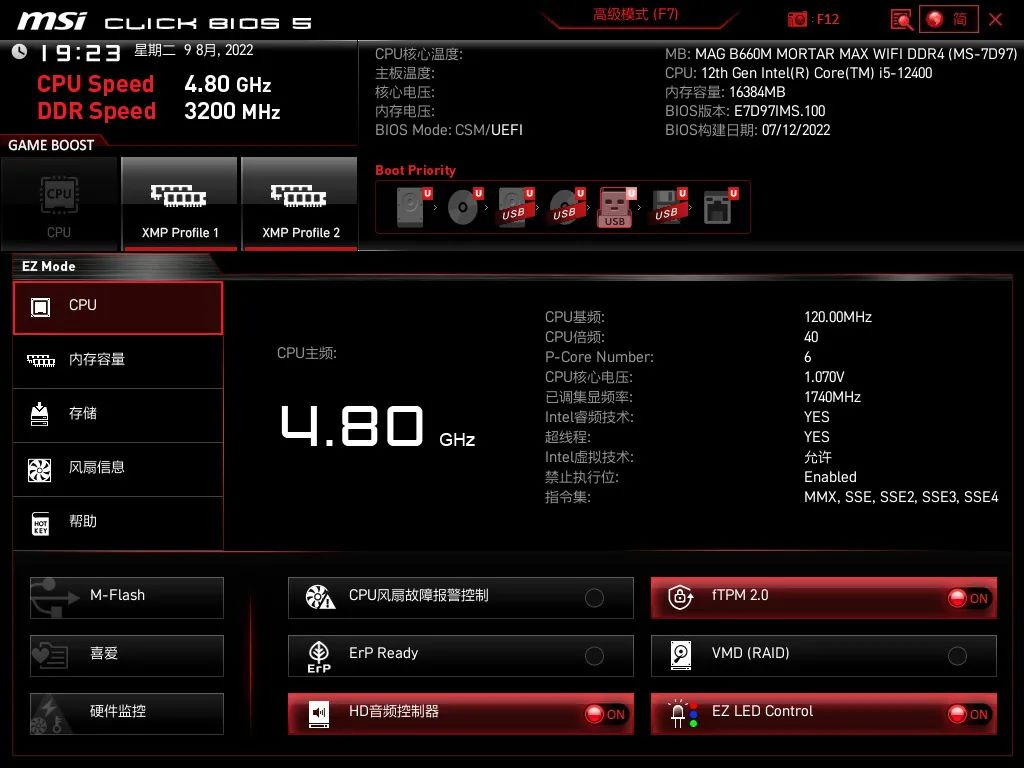Open the 硬件监控 hardware monitor

point(127,713)
